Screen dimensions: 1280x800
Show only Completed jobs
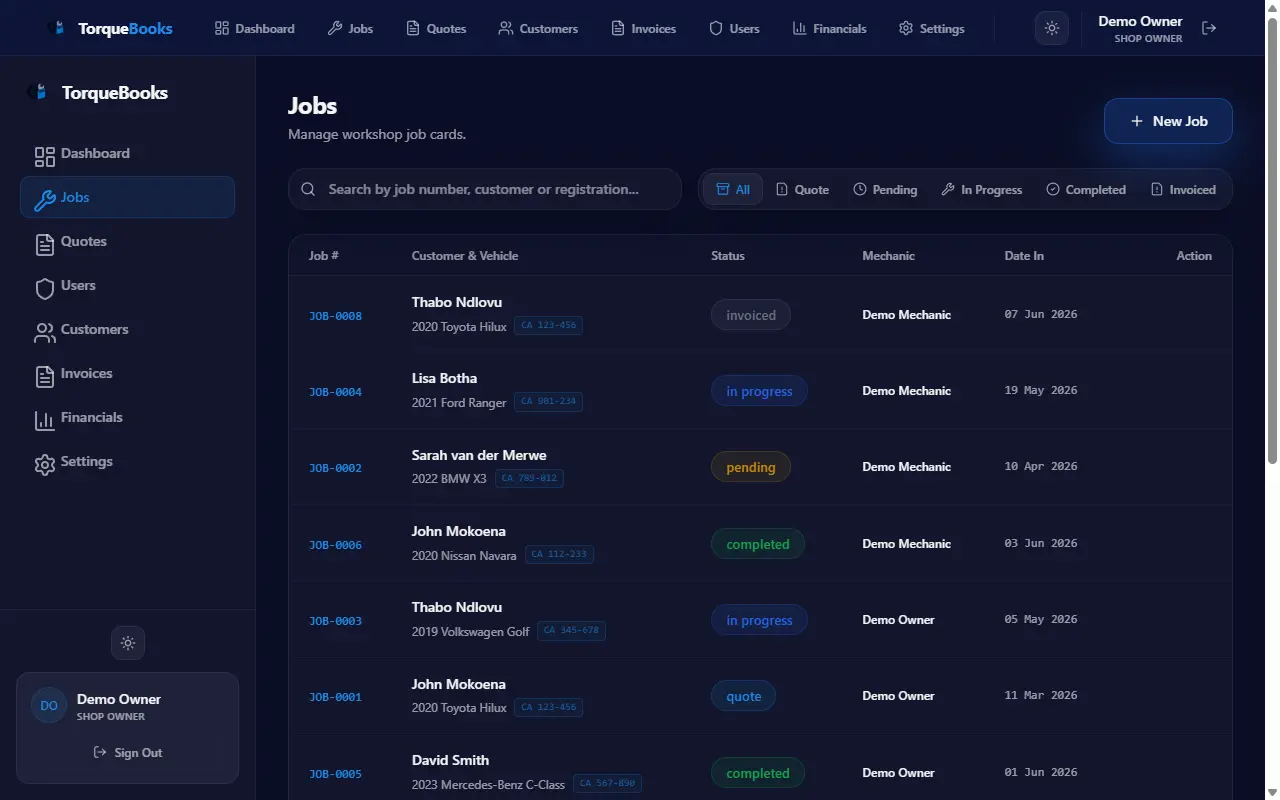[x=1086, y=189]
